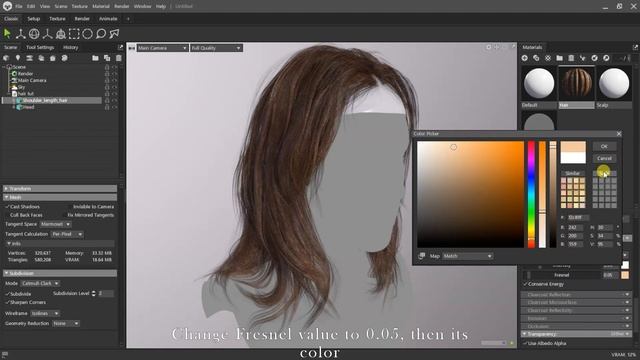Click the viewport camera icon beside Main Camera

click(x=131, y=48)
